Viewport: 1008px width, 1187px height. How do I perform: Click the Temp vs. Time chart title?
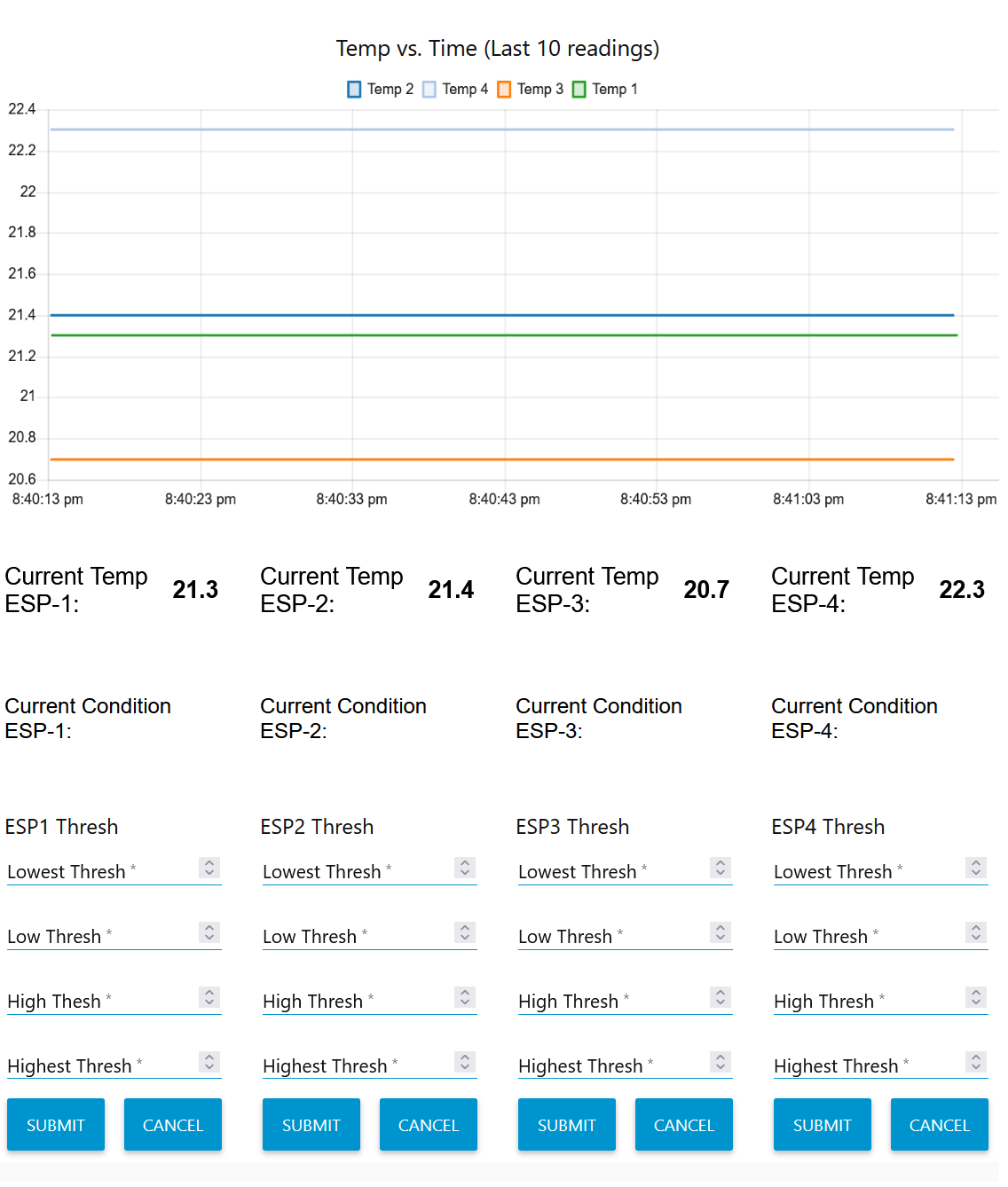[x=497, y=49]
